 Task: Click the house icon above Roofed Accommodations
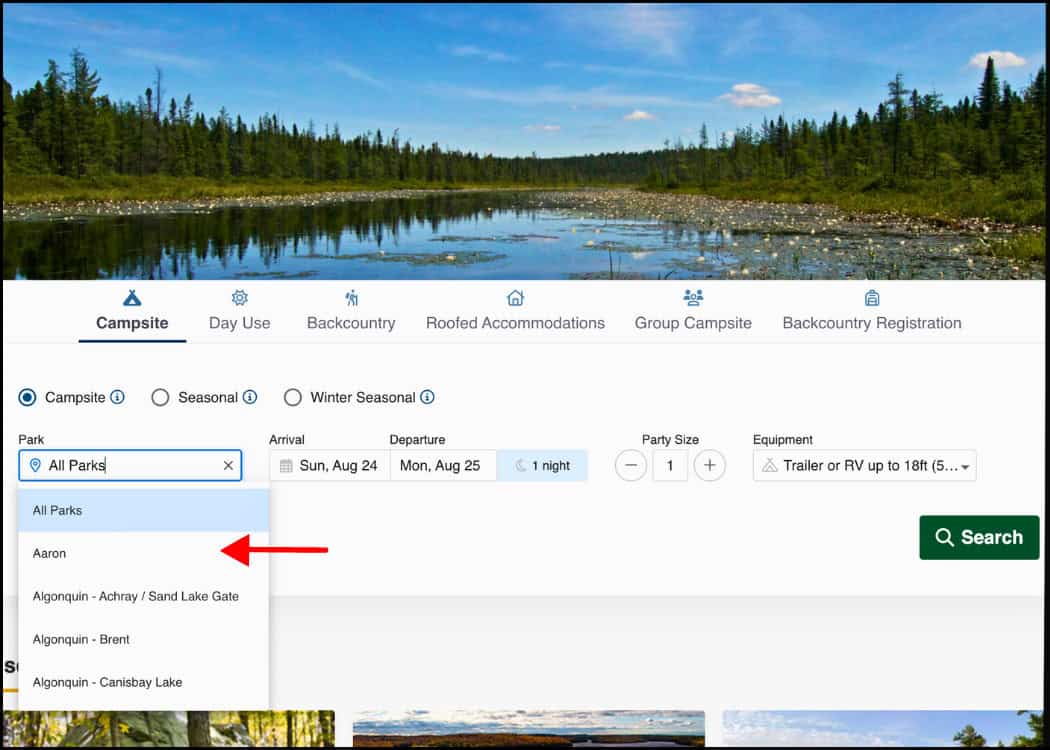(x=515, y=297)
